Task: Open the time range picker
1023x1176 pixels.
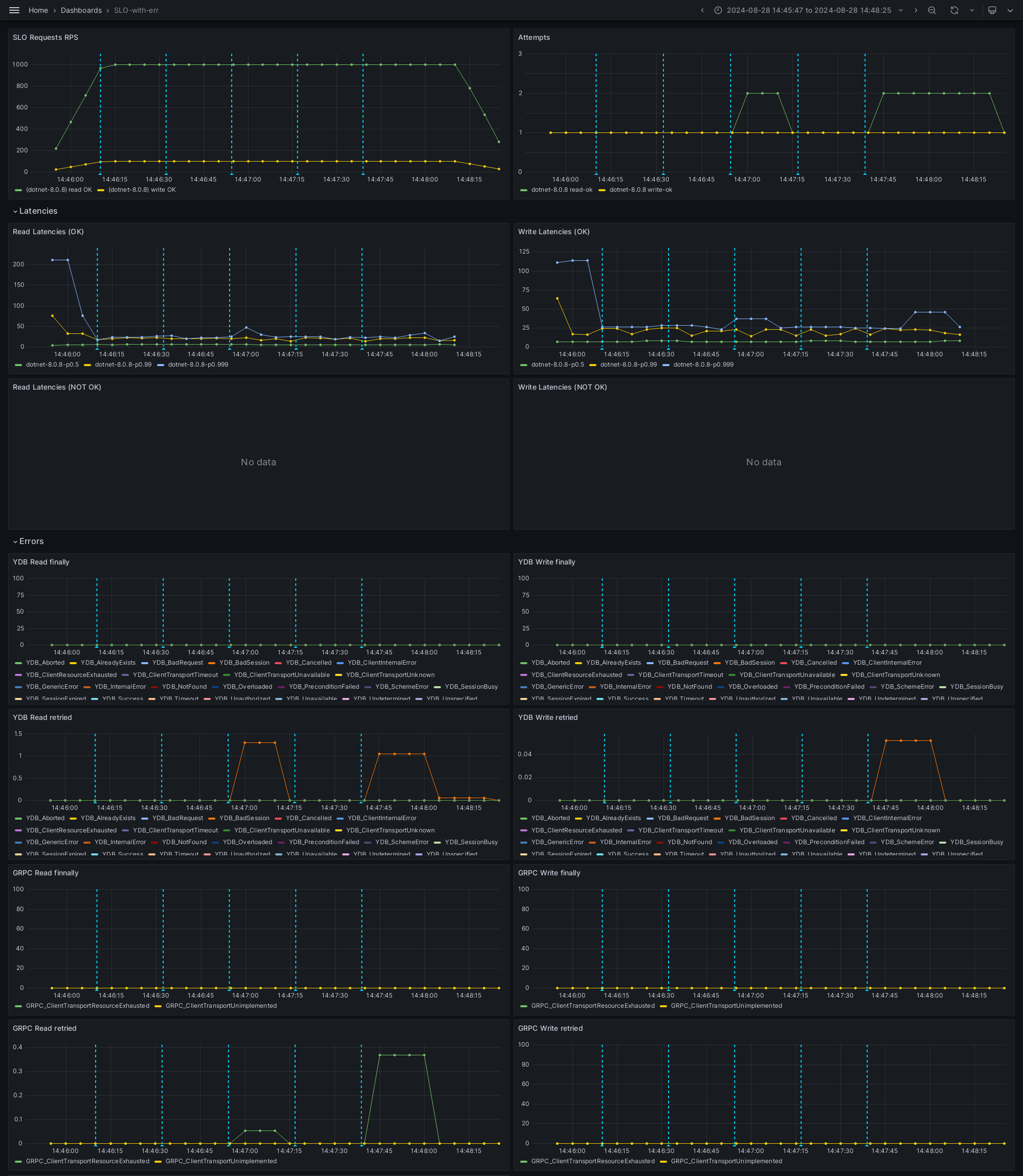Action: pyautogui.click(x=808, y=10)
